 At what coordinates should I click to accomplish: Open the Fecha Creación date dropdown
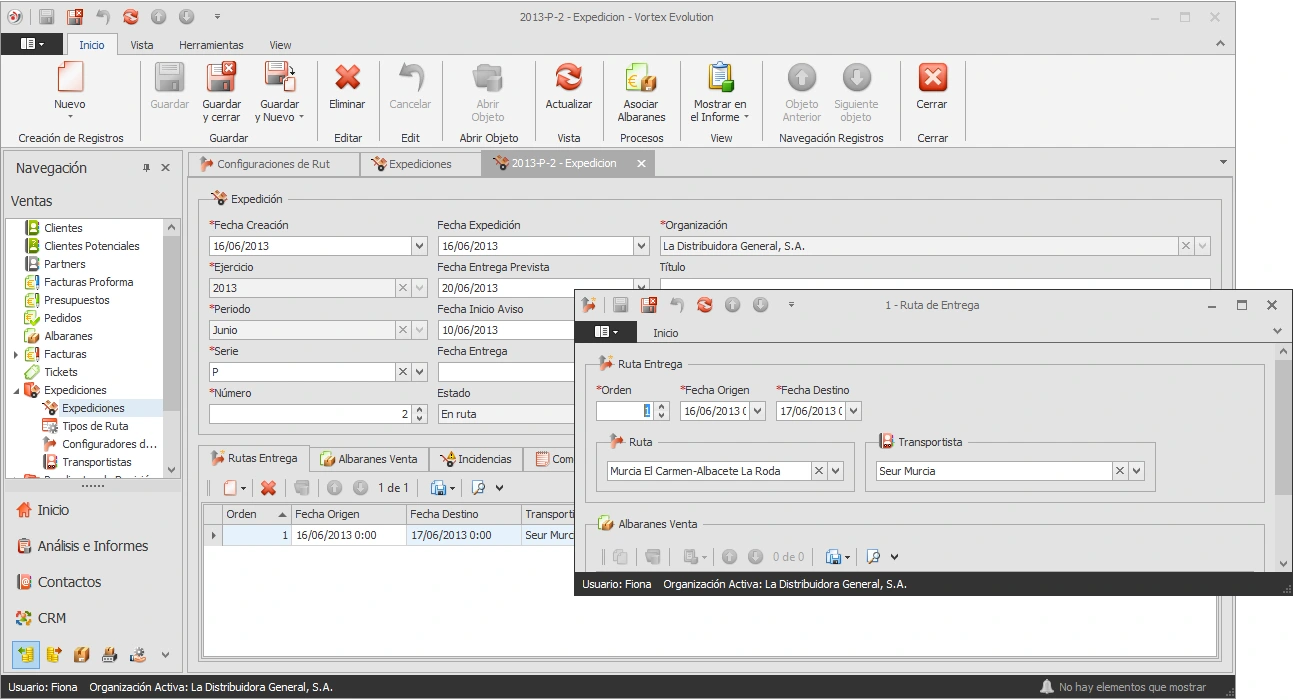click(x=419, y=246)
